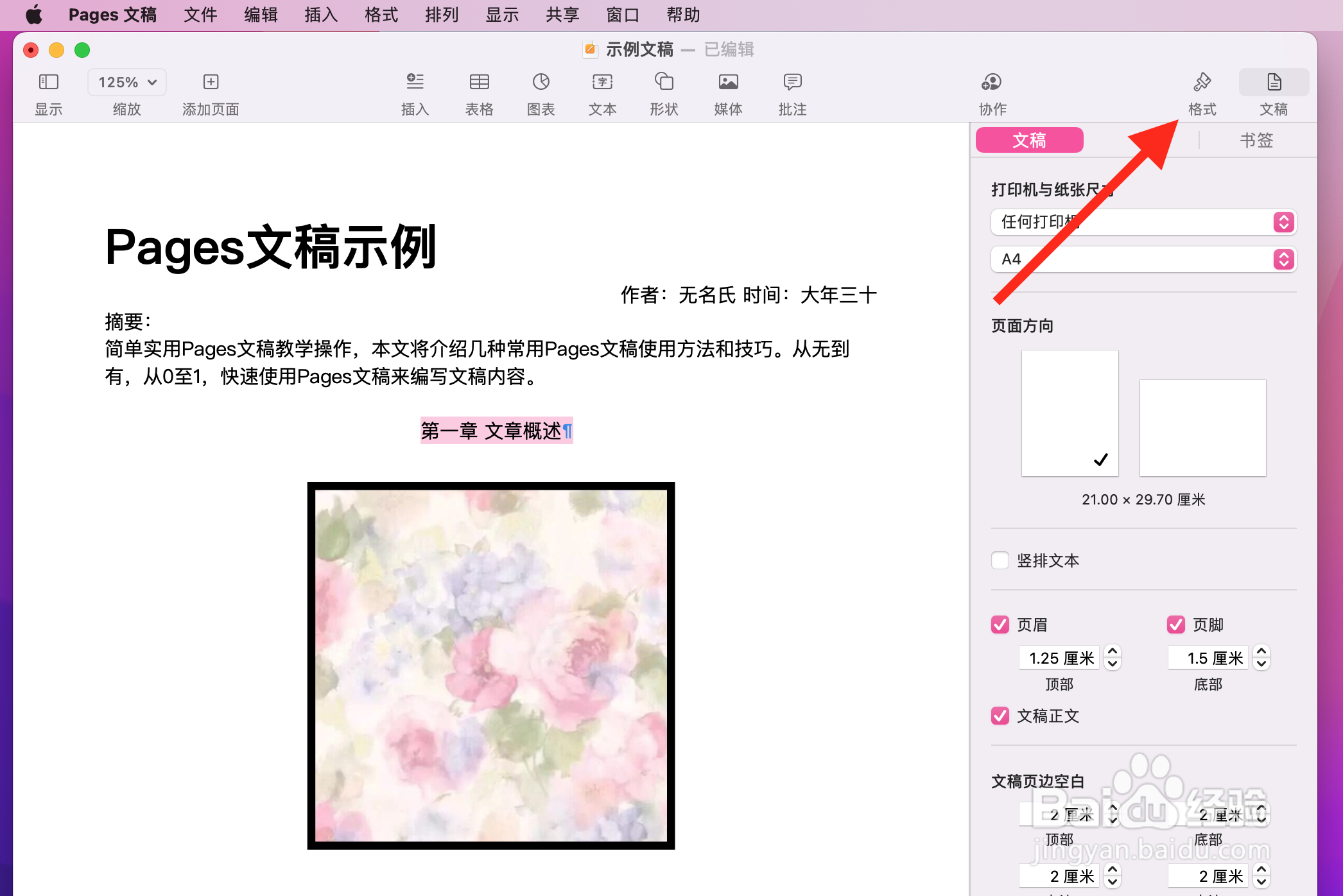
Task: Open the 125% zoom dropdown
Action: (x=127, y=82)
